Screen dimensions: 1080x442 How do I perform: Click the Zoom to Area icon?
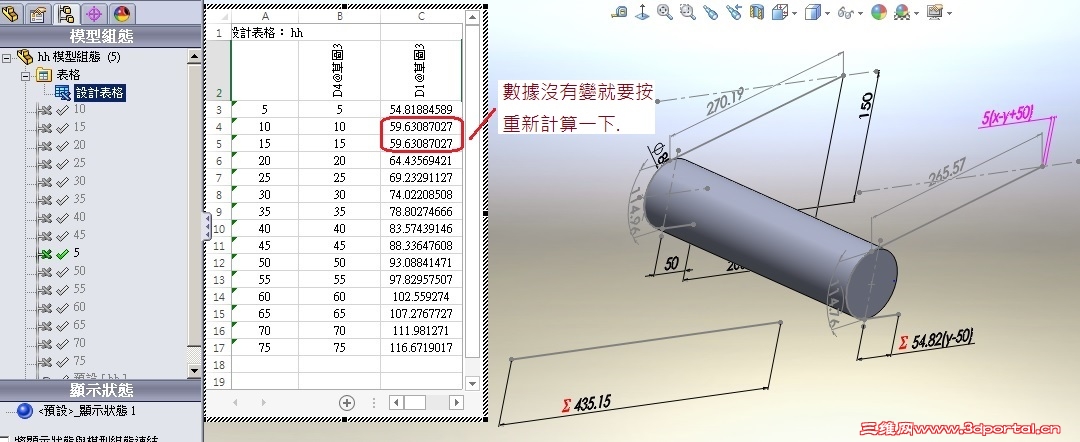pos(687,12)
